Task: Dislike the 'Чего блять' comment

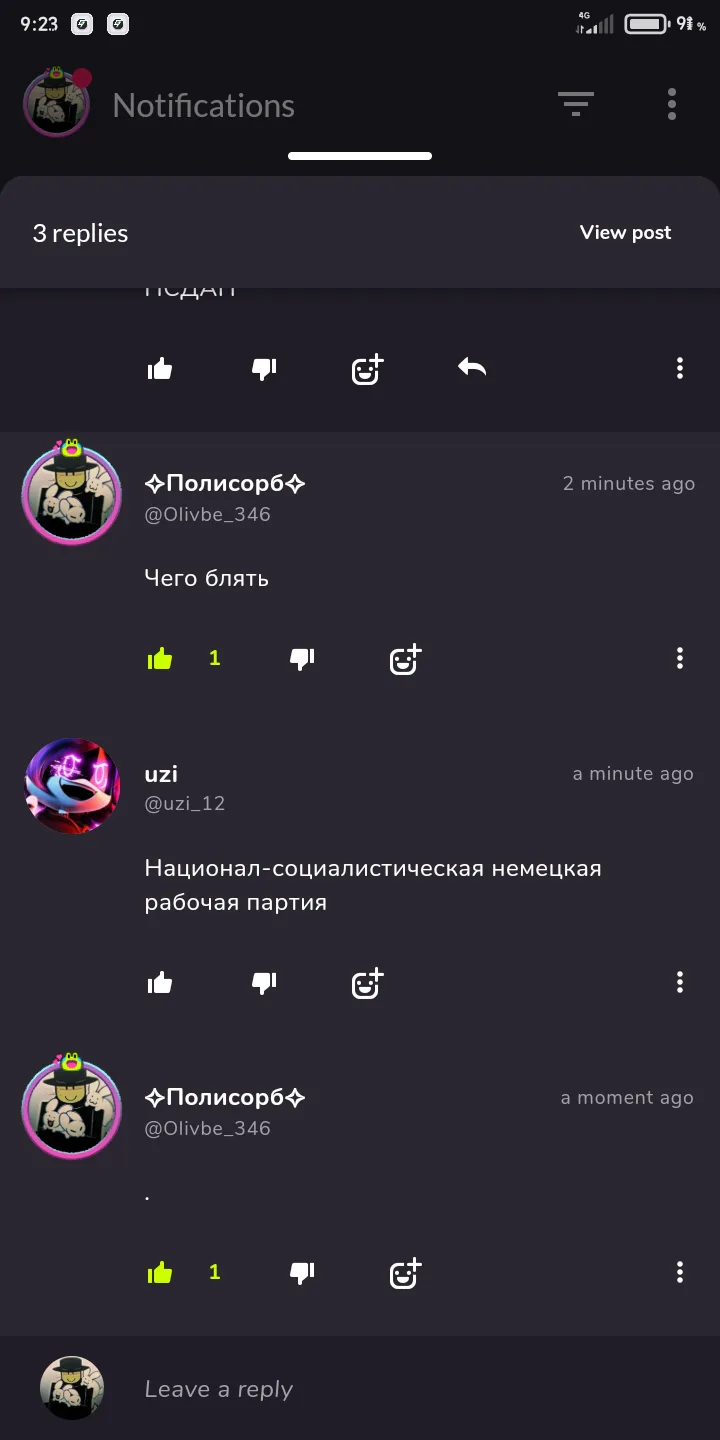Action: 302,659
